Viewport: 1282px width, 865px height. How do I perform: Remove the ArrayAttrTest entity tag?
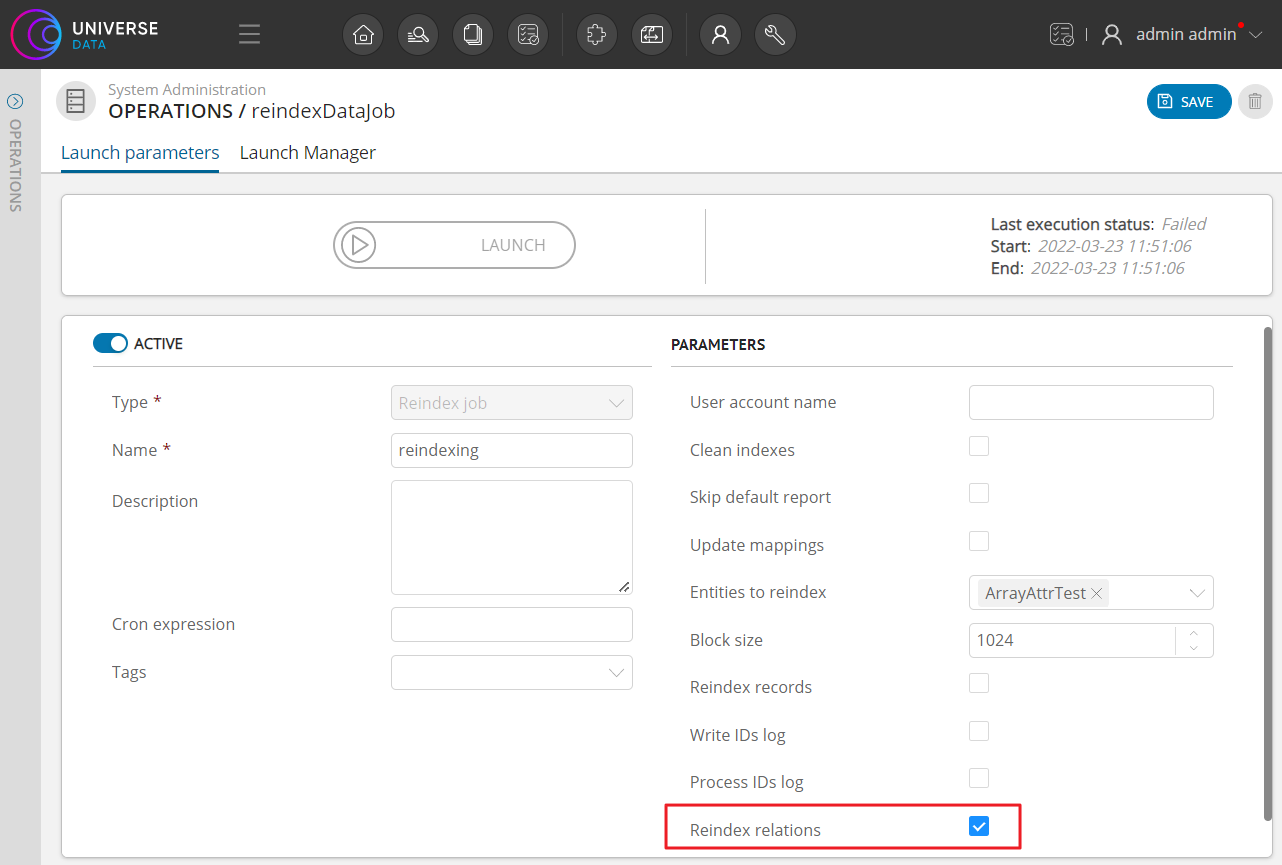[1097, 593]
